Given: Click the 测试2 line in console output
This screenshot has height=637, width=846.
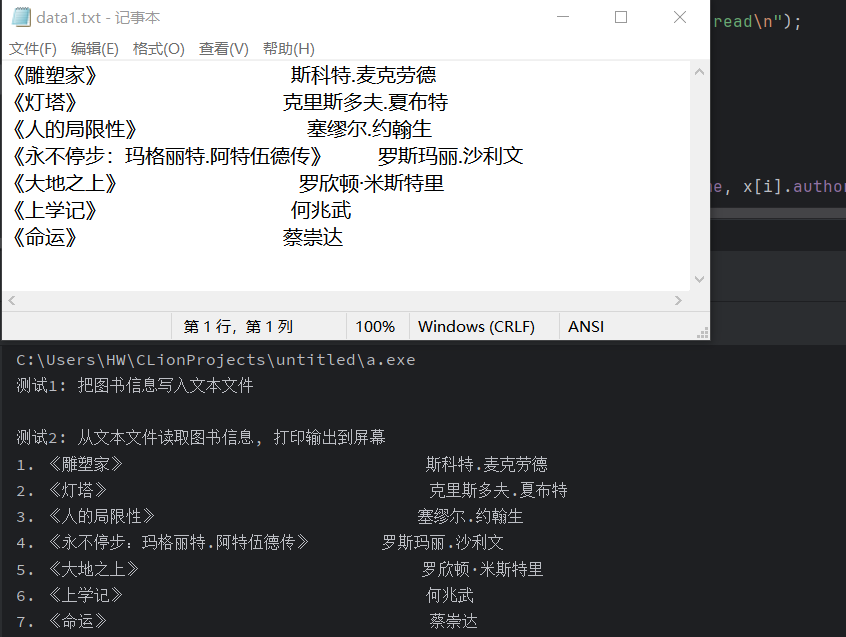Looking at the screenshot, I should coord(201,437).
